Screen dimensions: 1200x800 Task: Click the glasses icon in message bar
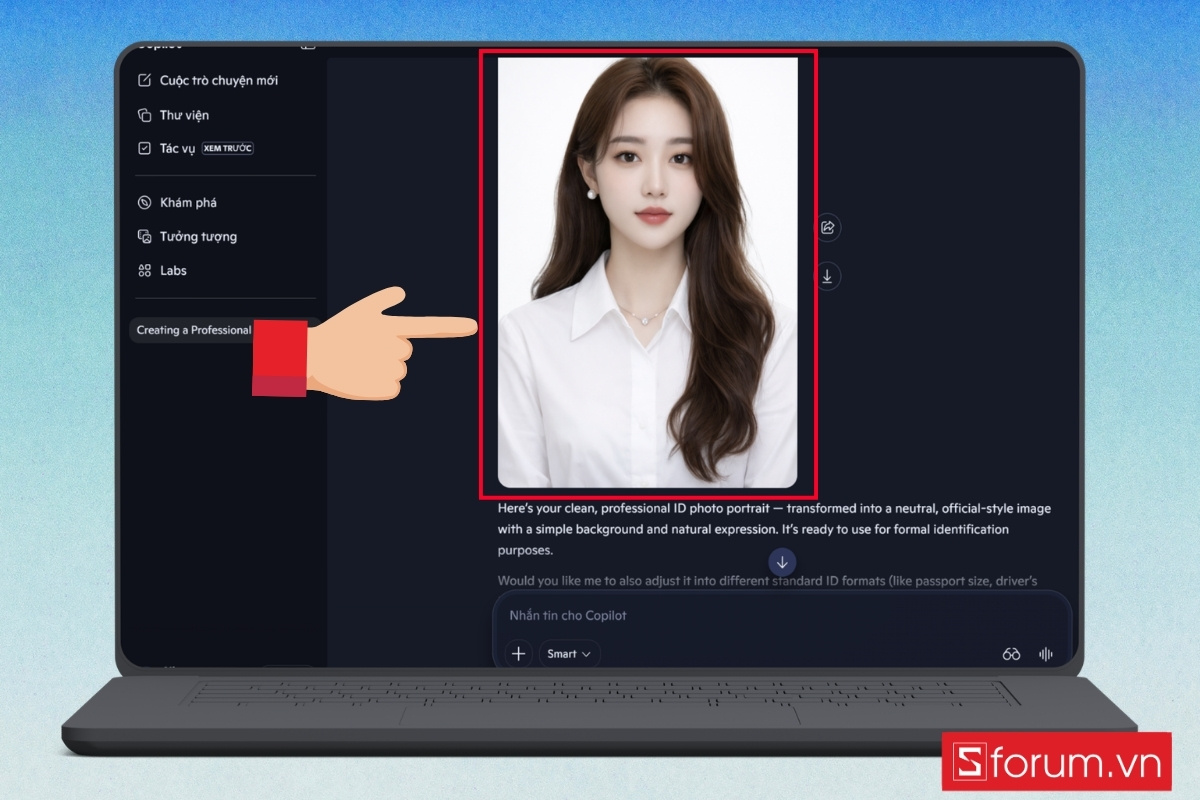(x=1011, y=654)
